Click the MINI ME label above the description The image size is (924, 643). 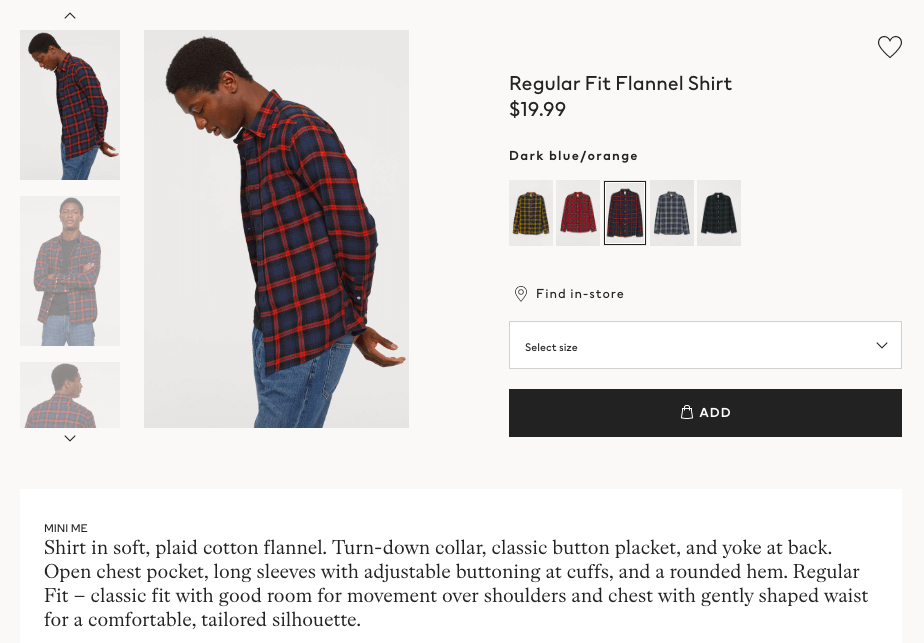65,528
